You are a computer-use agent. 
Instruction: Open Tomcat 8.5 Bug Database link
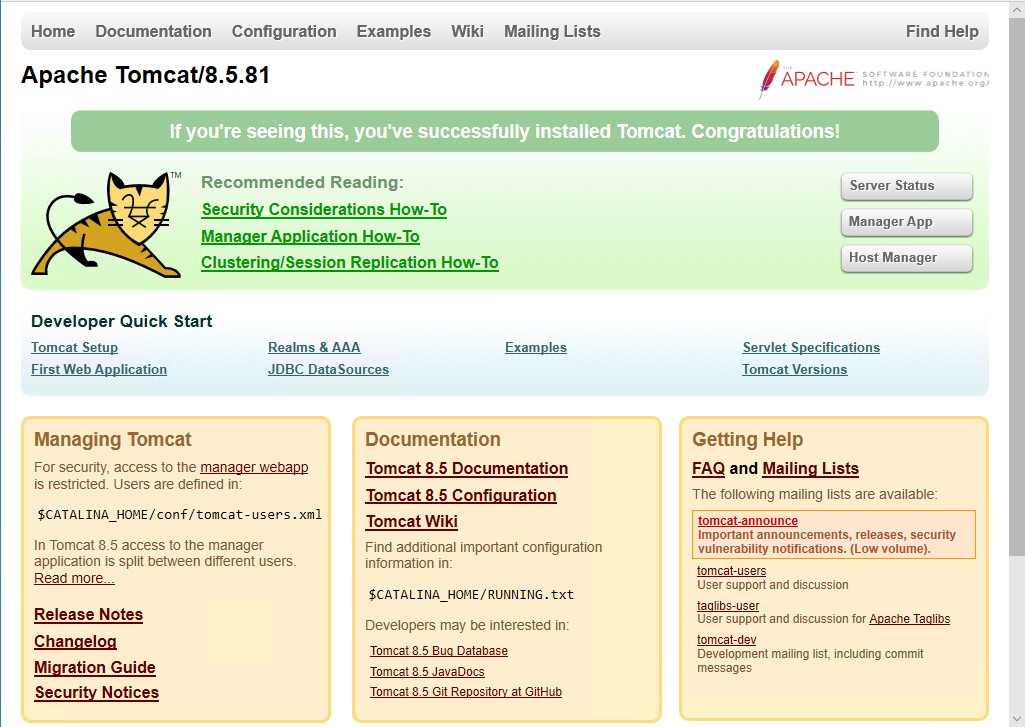(x=439, y=651)
